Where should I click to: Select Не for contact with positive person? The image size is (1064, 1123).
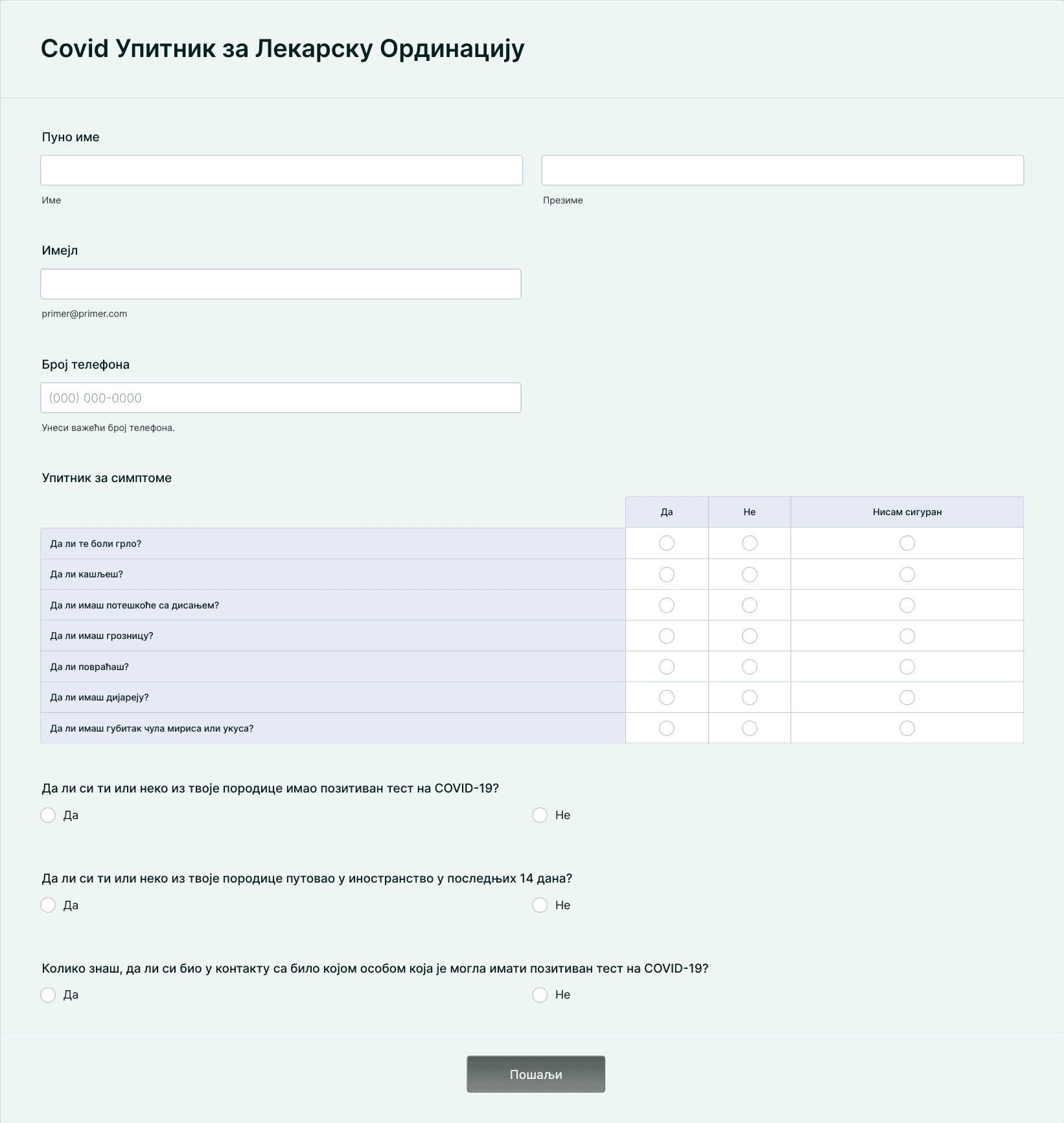[540, 995]
